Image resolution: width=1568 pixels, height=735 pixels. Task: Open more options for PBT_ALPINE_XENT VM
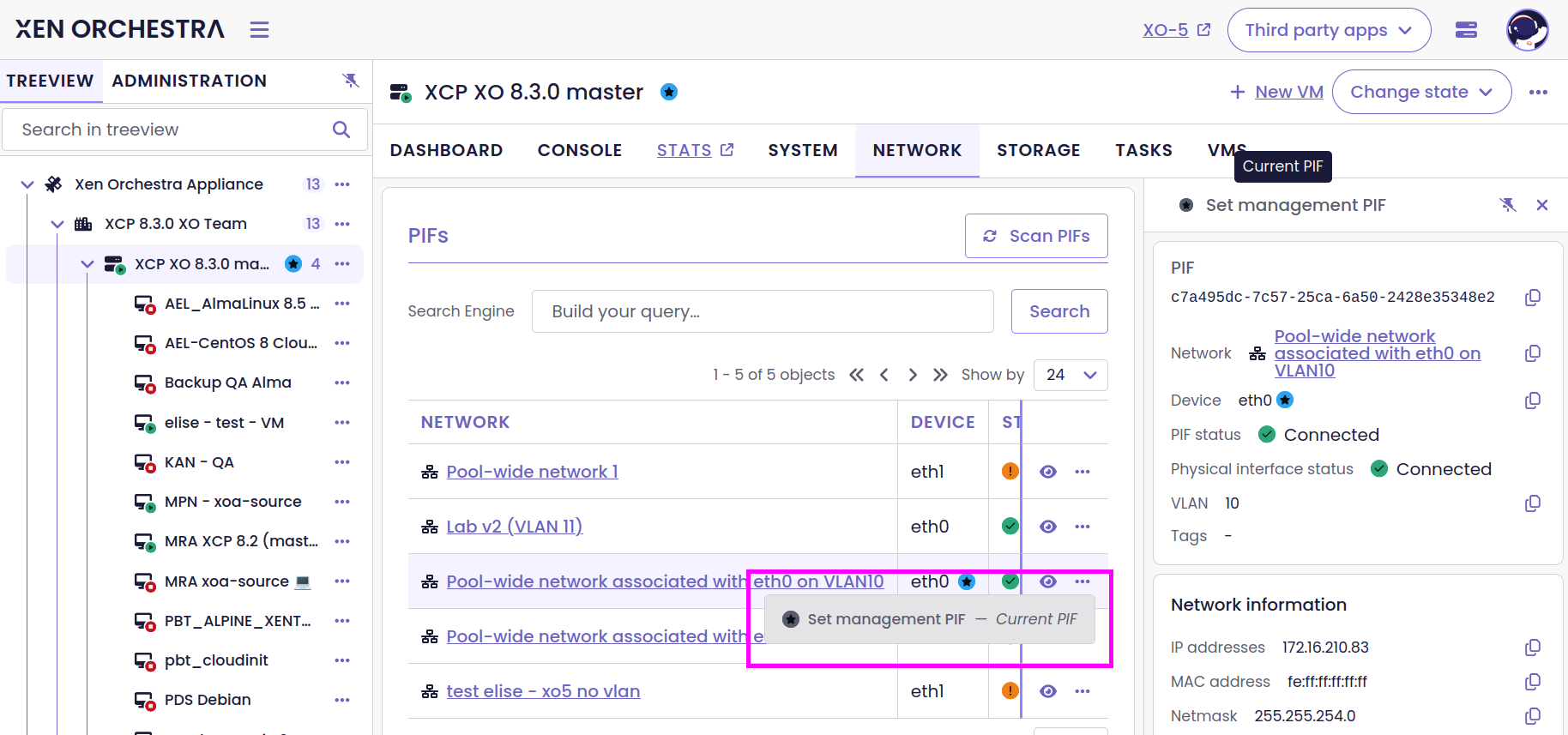pos(342,621)
